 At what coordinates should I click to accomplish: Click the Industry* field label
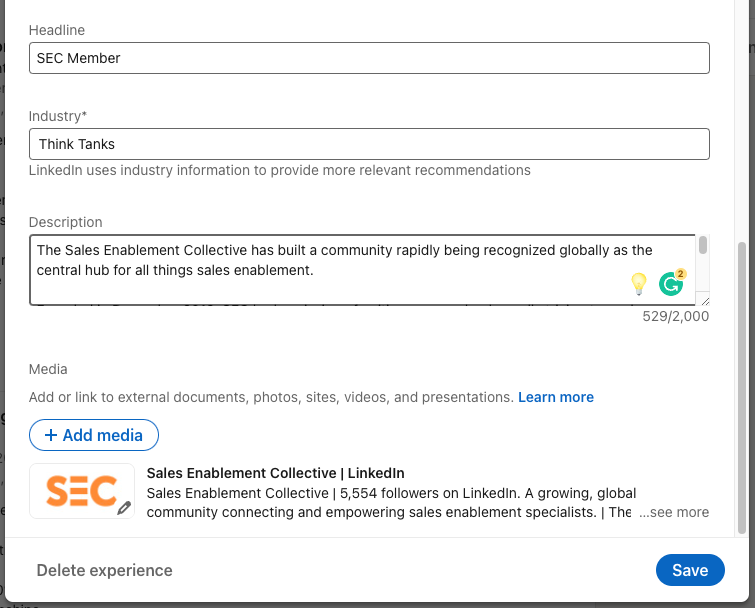point(58,116)
